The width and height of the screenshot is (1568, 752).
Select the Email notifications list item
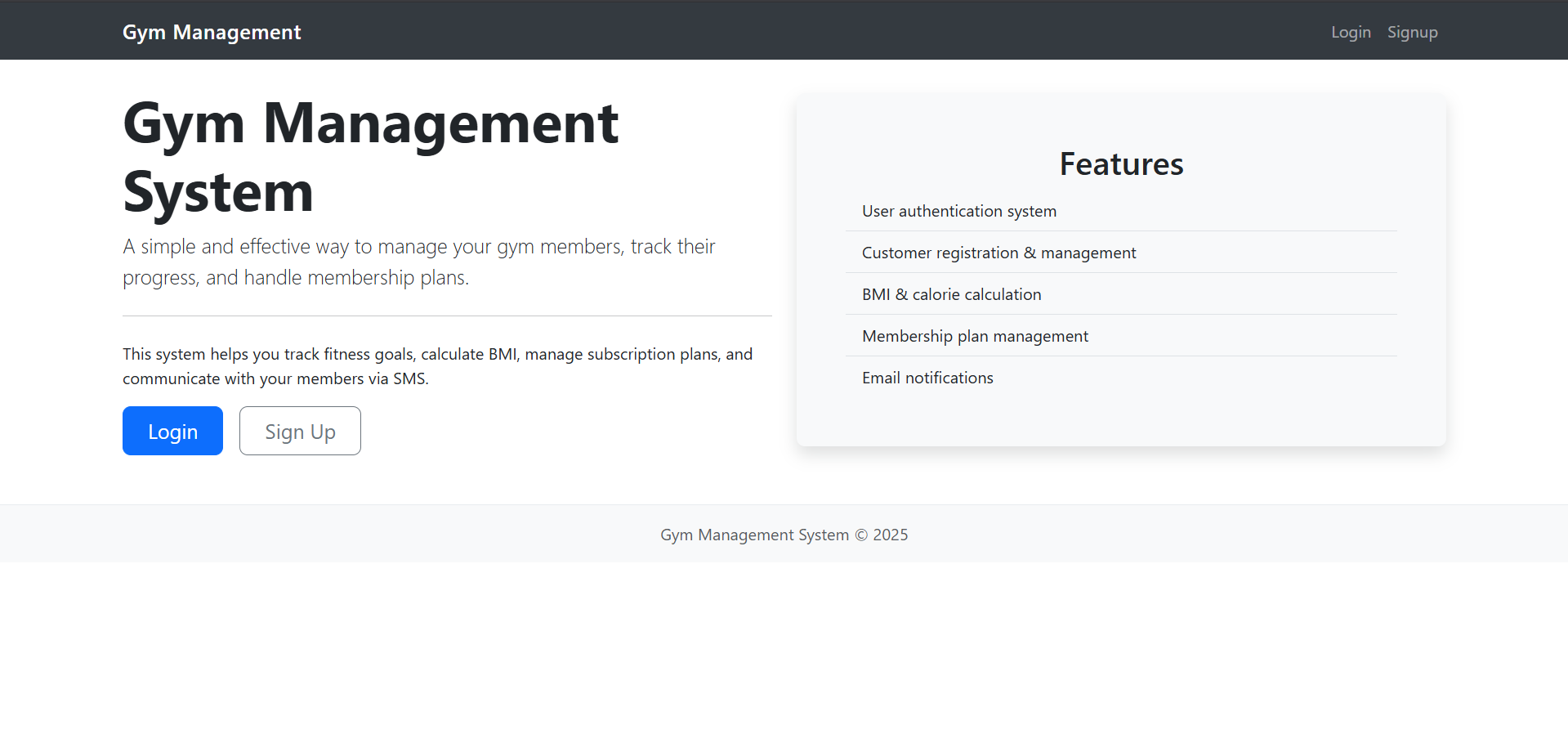1121,378
